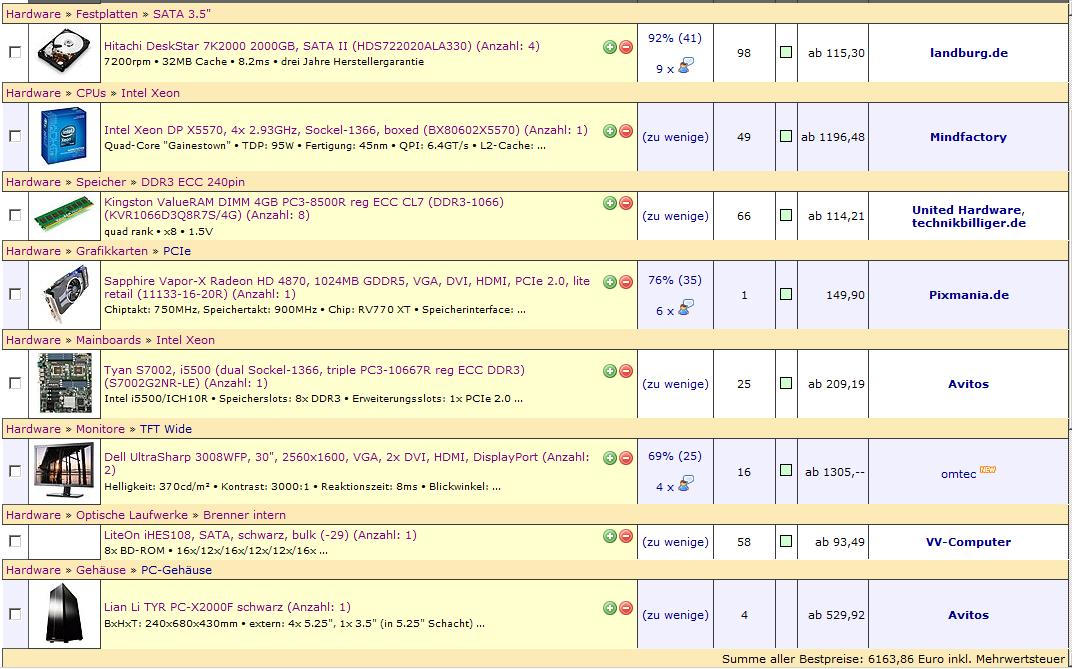
Task: Open the SATA 3.5" category link
Action: coord(183,14)
